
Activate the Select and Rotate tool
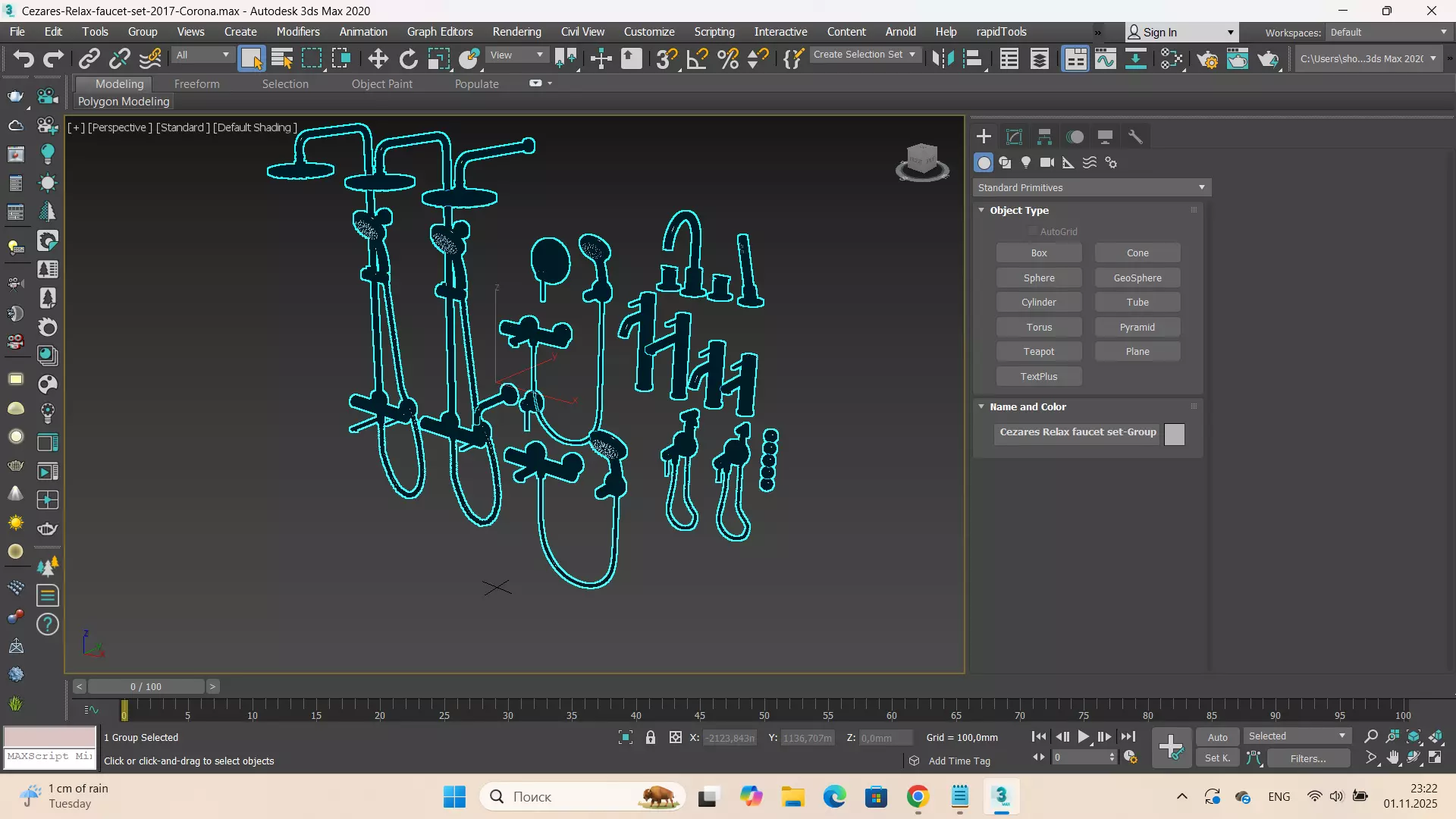(408, 58)
